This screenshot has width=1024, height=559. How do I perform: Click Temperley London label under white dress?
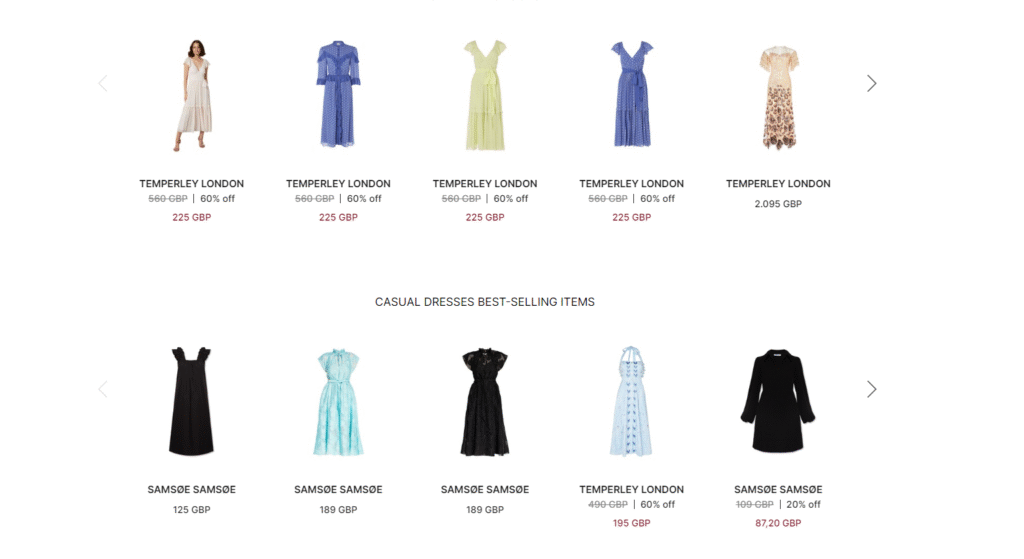point(191,184)
